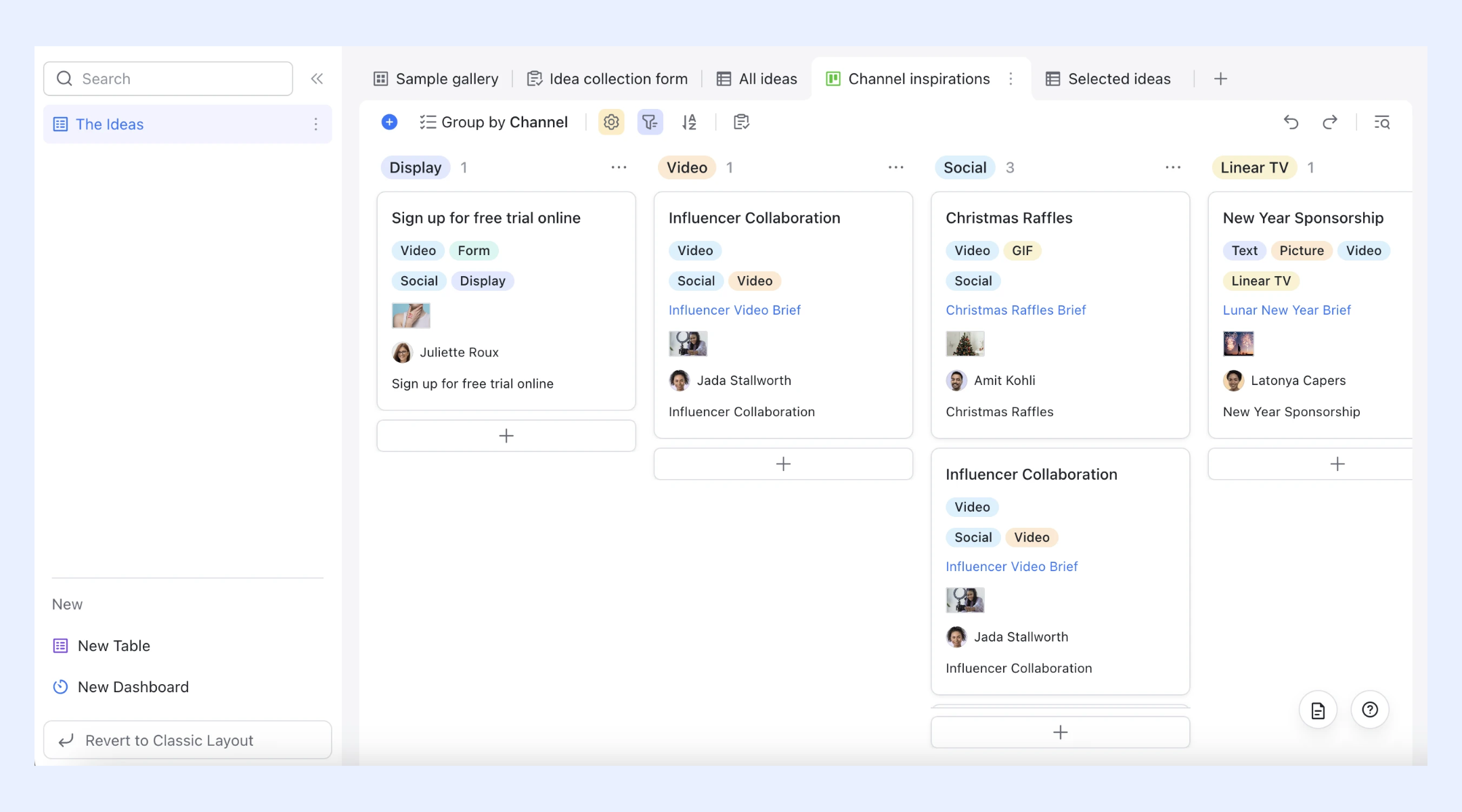Open Influencer Video Brief link in Video column

point(734,310)
